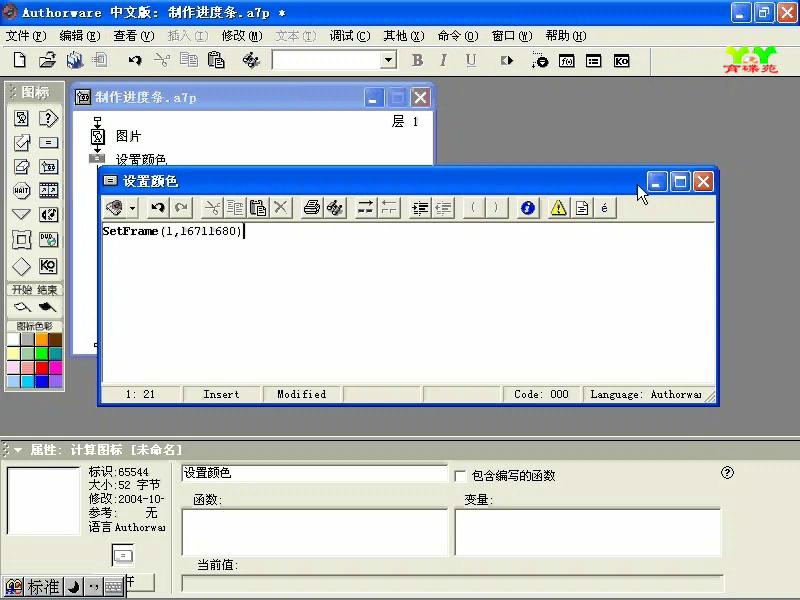Click insert symbol é icon in editor

[605, 208]
